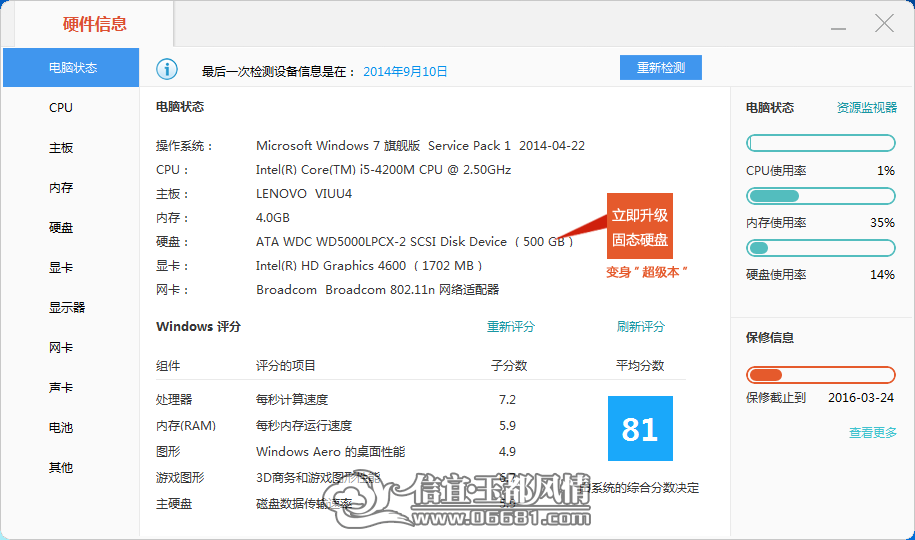This screenshot has height=540, width=915.
Task: Click the detection date 2014年9月10日
Action: [x=405, y=71]
